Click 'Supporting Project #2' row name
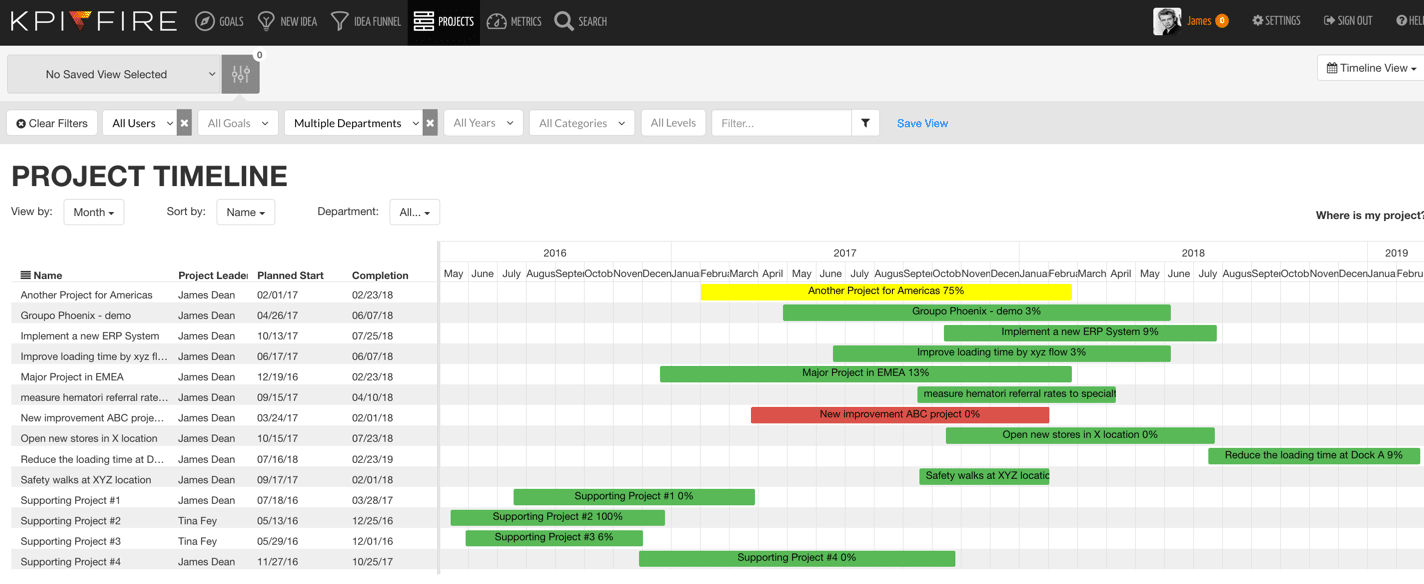 pos(71,521)
